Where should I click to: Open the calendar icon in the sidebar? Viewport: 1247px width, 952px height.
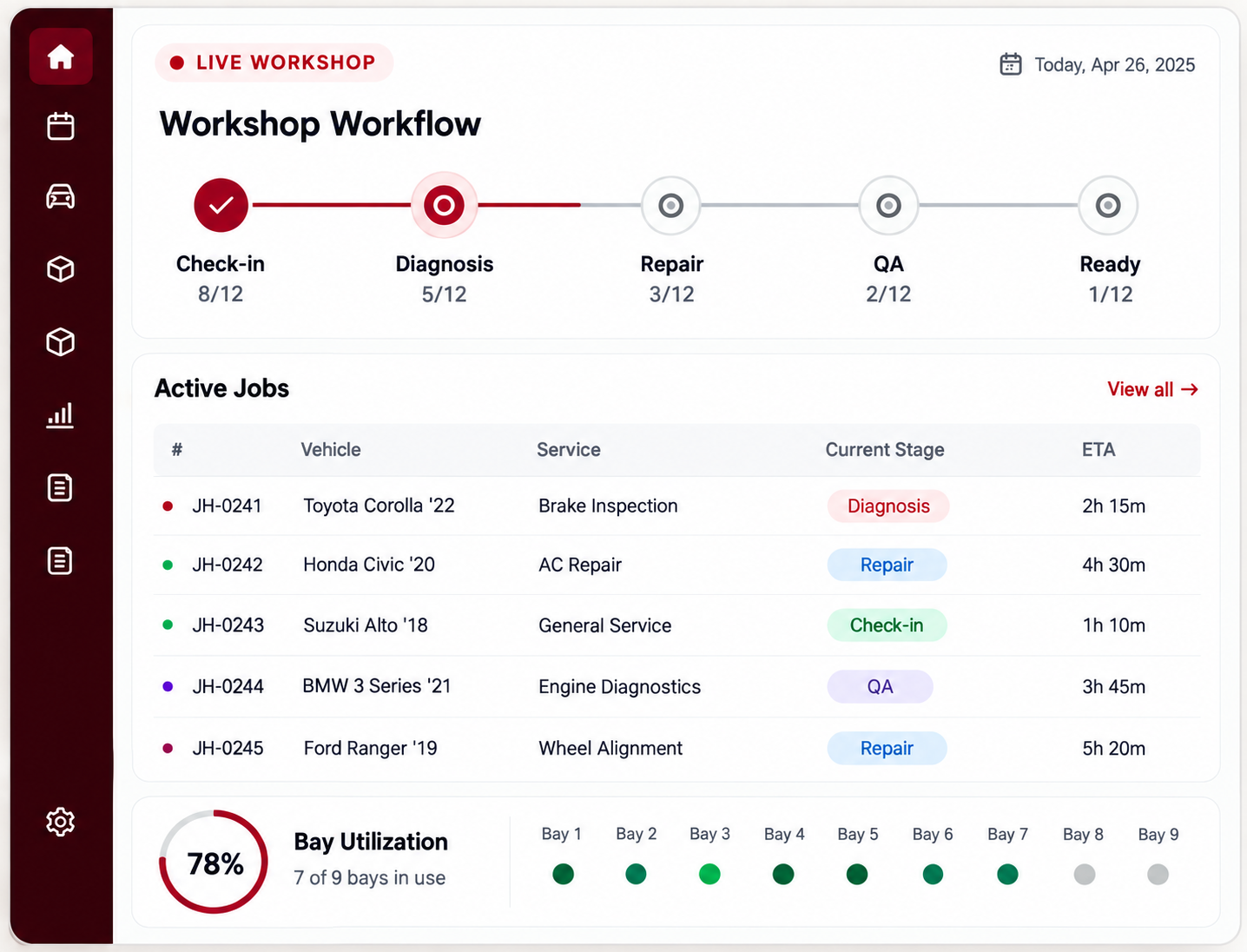point(61,126)
